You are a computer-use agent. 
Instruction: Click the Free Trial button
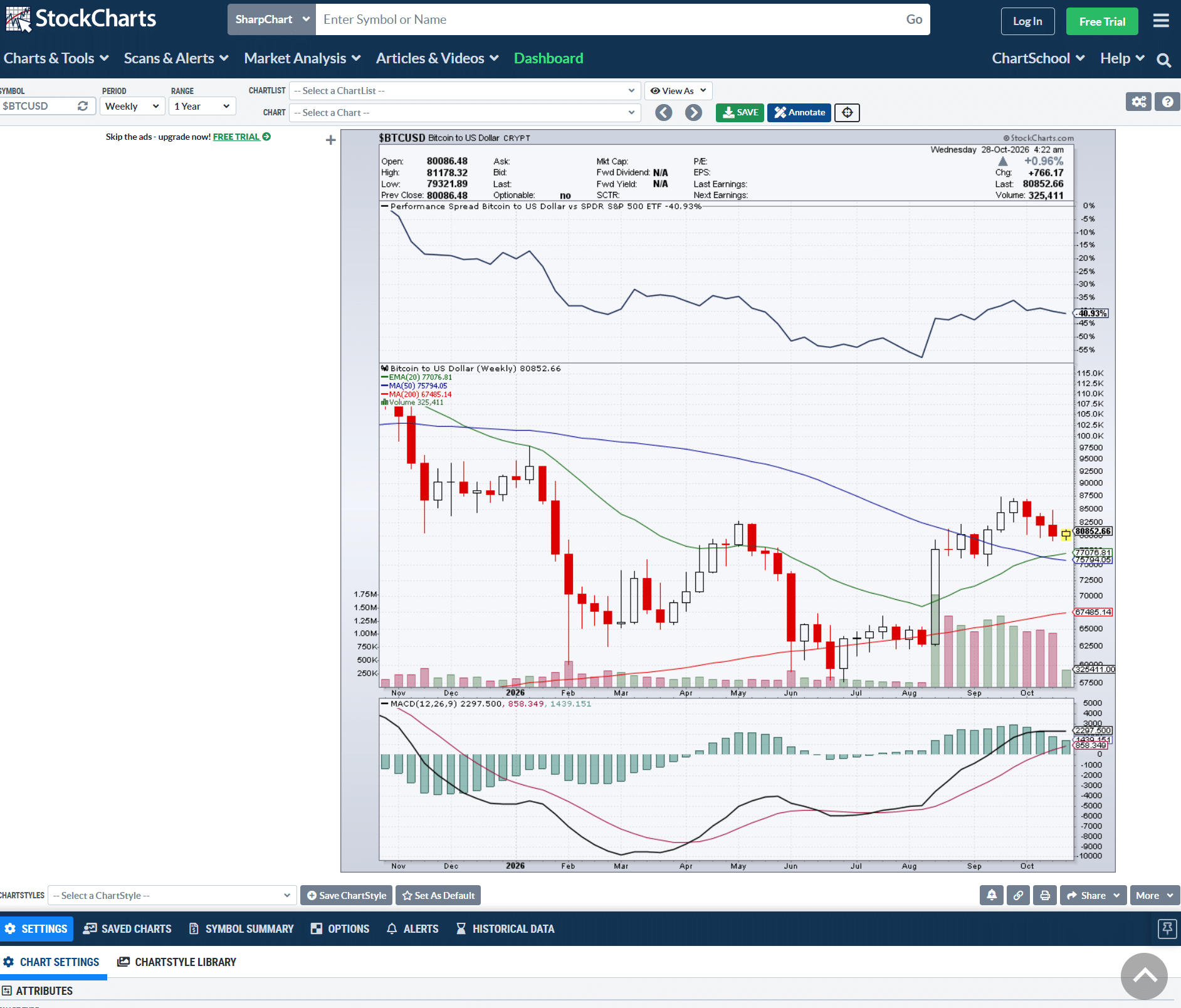[1102, 21]
